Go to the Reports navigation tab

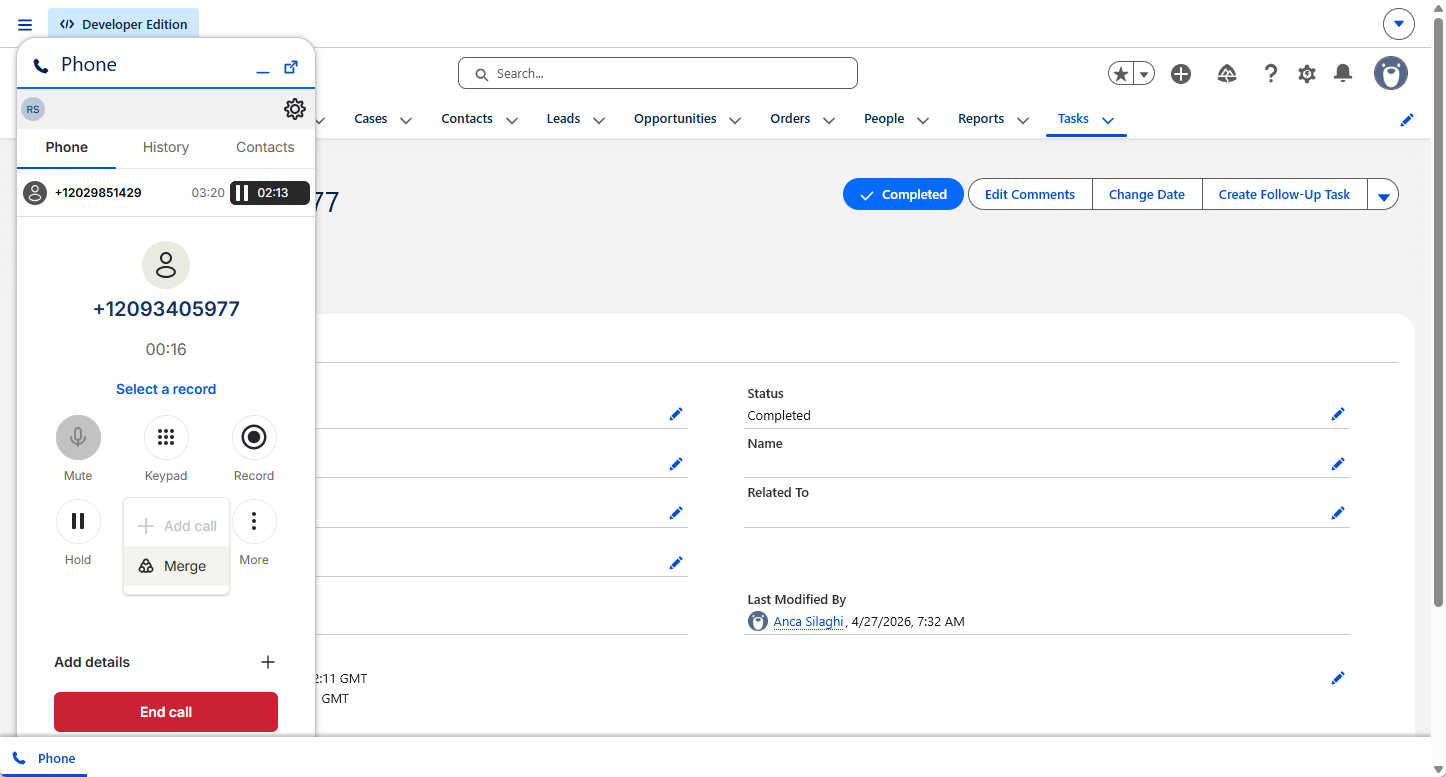point(981,119)
